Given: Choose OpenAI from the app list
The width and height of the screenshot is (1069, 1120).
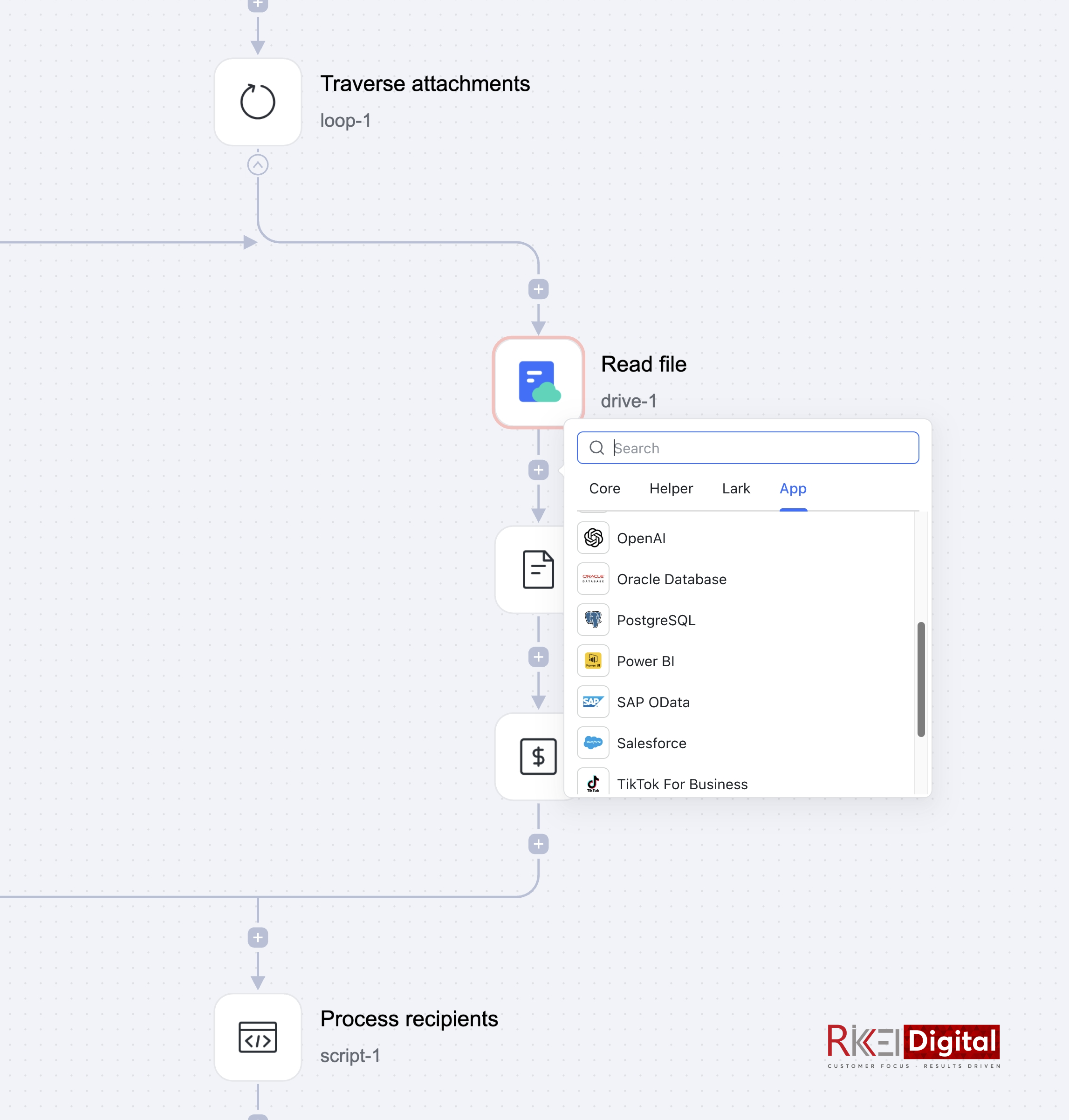Looking at the screenshot, I should click(x=640, y=538).
